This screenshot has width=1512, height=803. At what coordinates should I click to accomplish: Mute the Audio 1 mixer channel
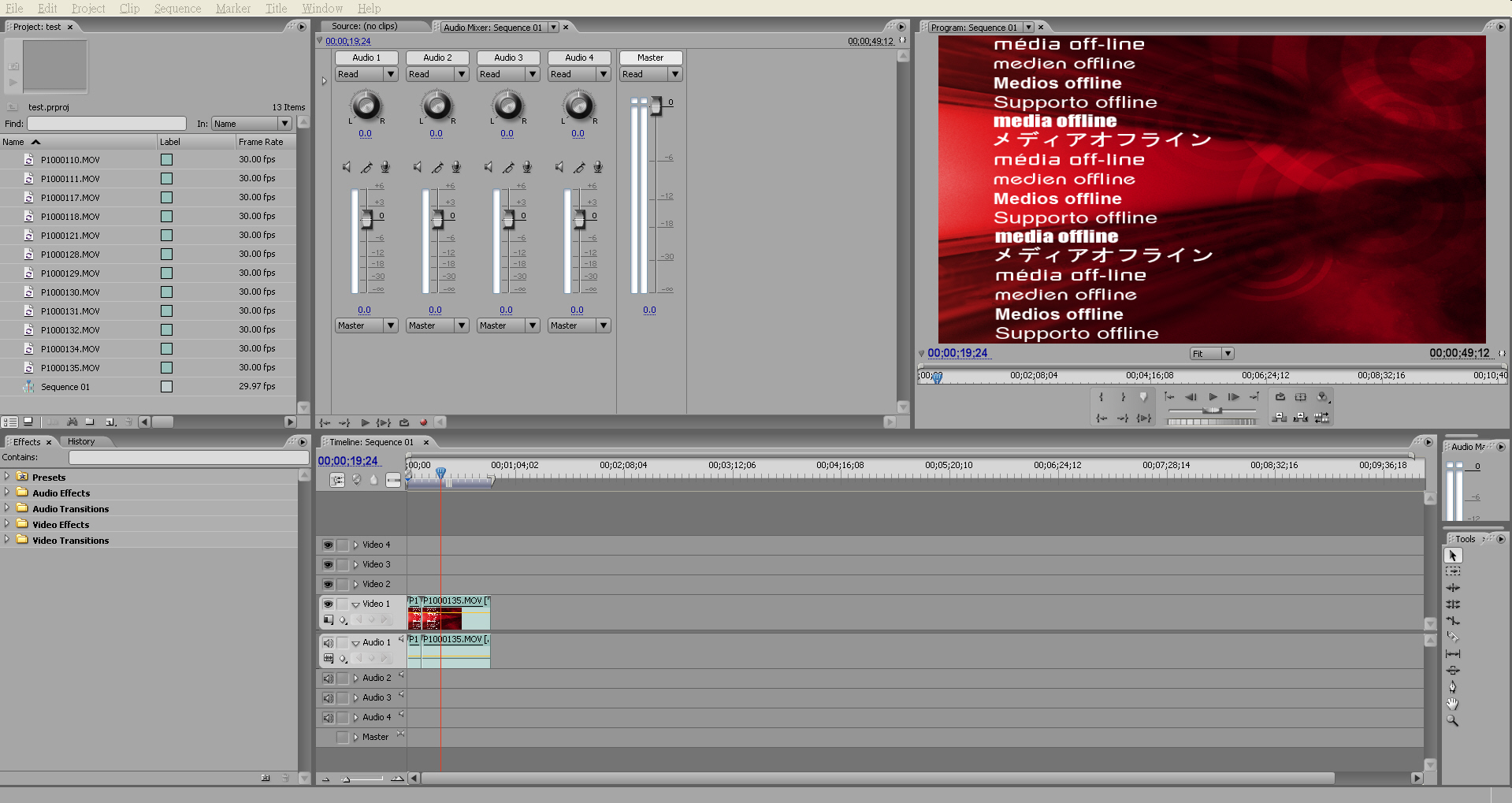pos(347,167)
